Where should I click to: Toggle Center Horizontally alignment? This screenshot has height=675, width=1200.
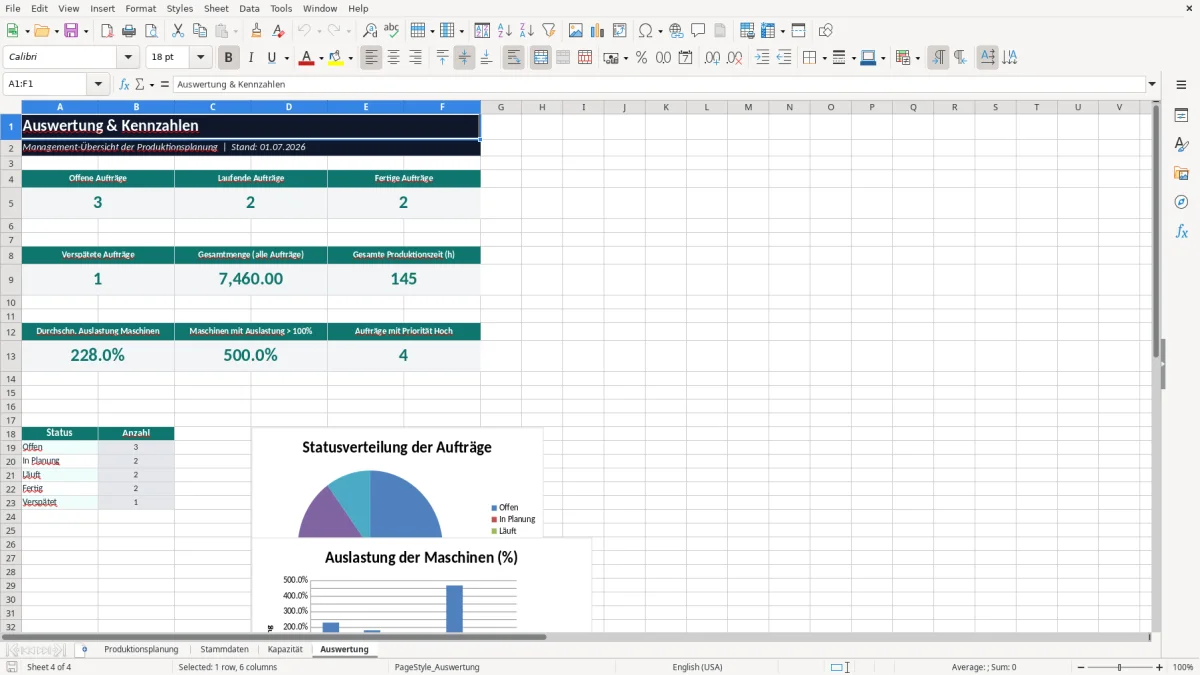pyautogui.click(x=394, y=58)
